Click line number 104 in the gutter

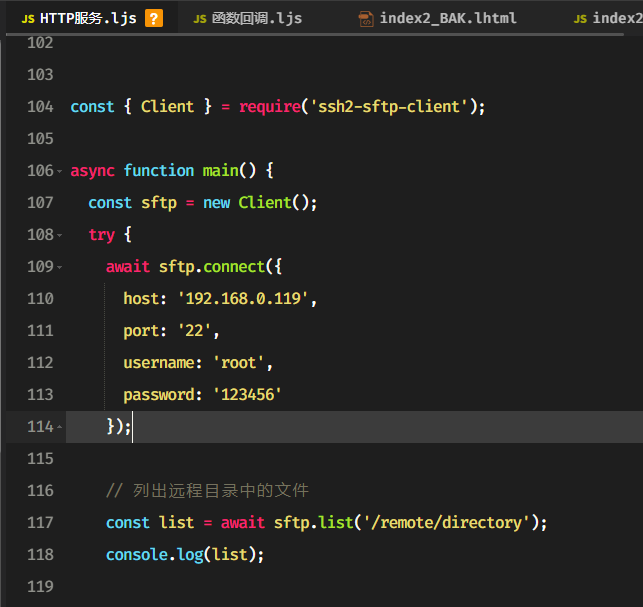click(40, 107)
